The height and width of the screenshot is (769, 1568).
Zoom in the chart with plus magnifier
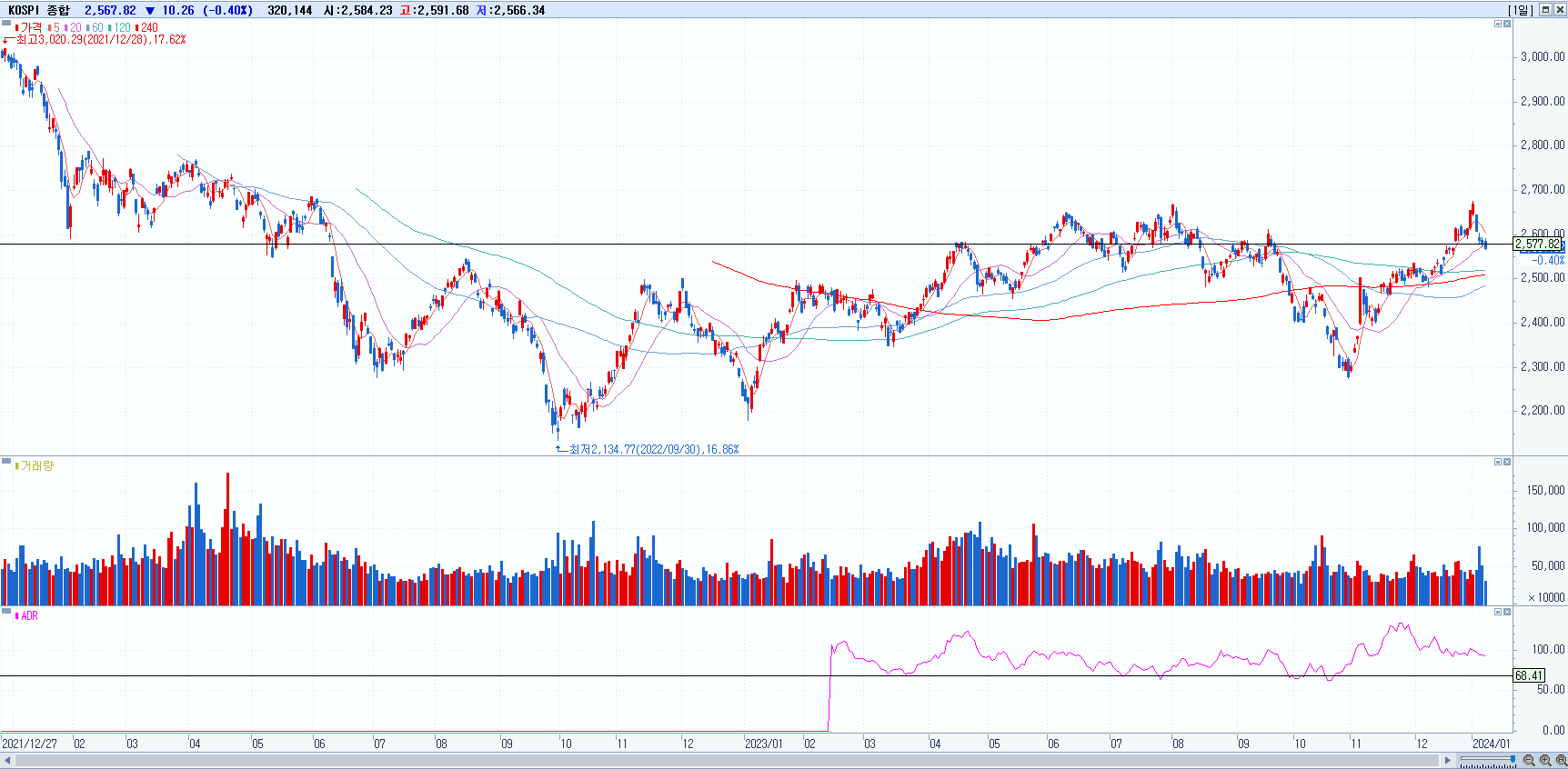[1545, 760]
